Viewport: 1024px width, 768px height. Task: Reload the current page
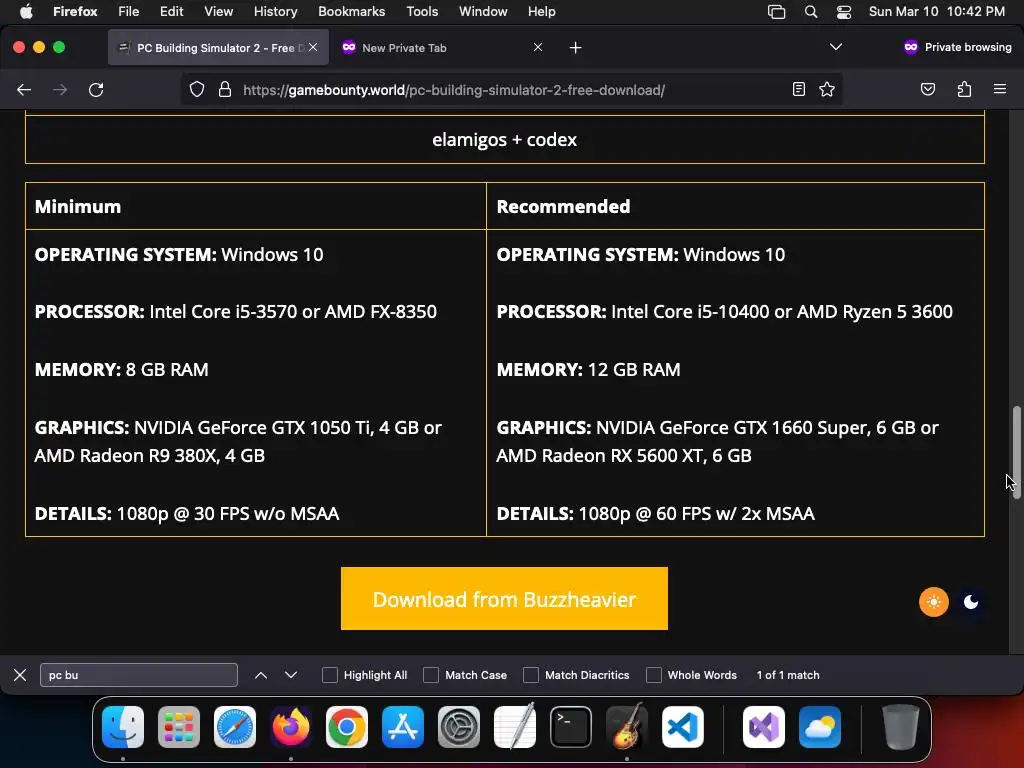(x=96, y=89)
